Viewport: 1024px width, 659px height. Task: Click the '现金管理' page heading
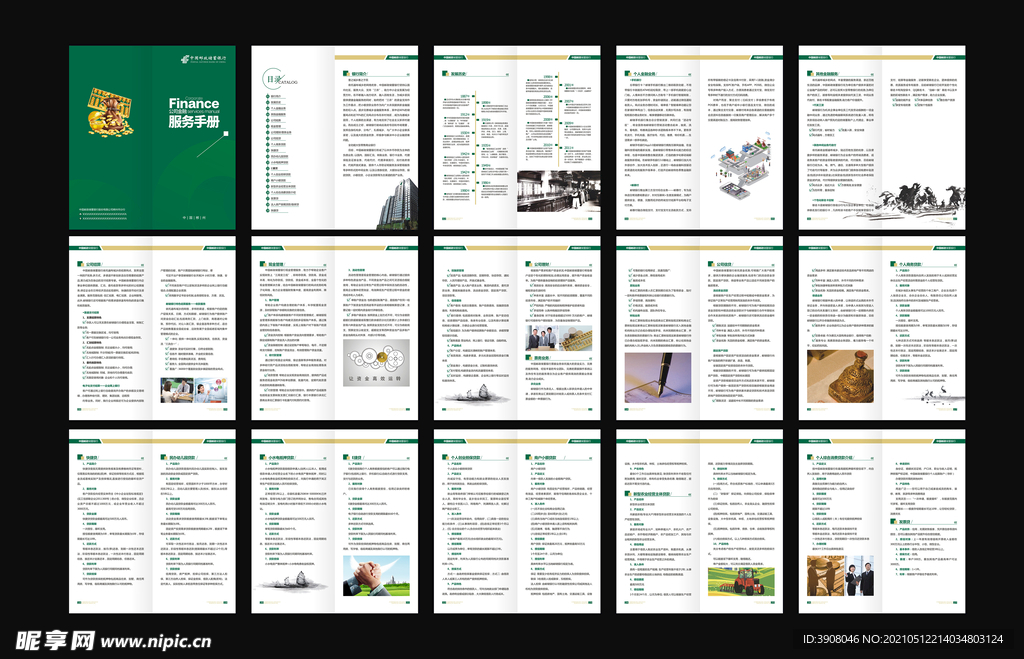pyautogui.click(x=275, y=265)
